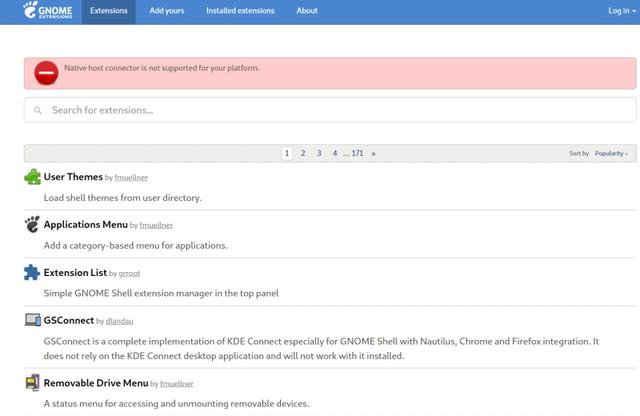The width and height of the screenshot is (640, 416).
Task: Click the GNOME Extensions logo
Action: pyautogui.click(x=48, y=10)
